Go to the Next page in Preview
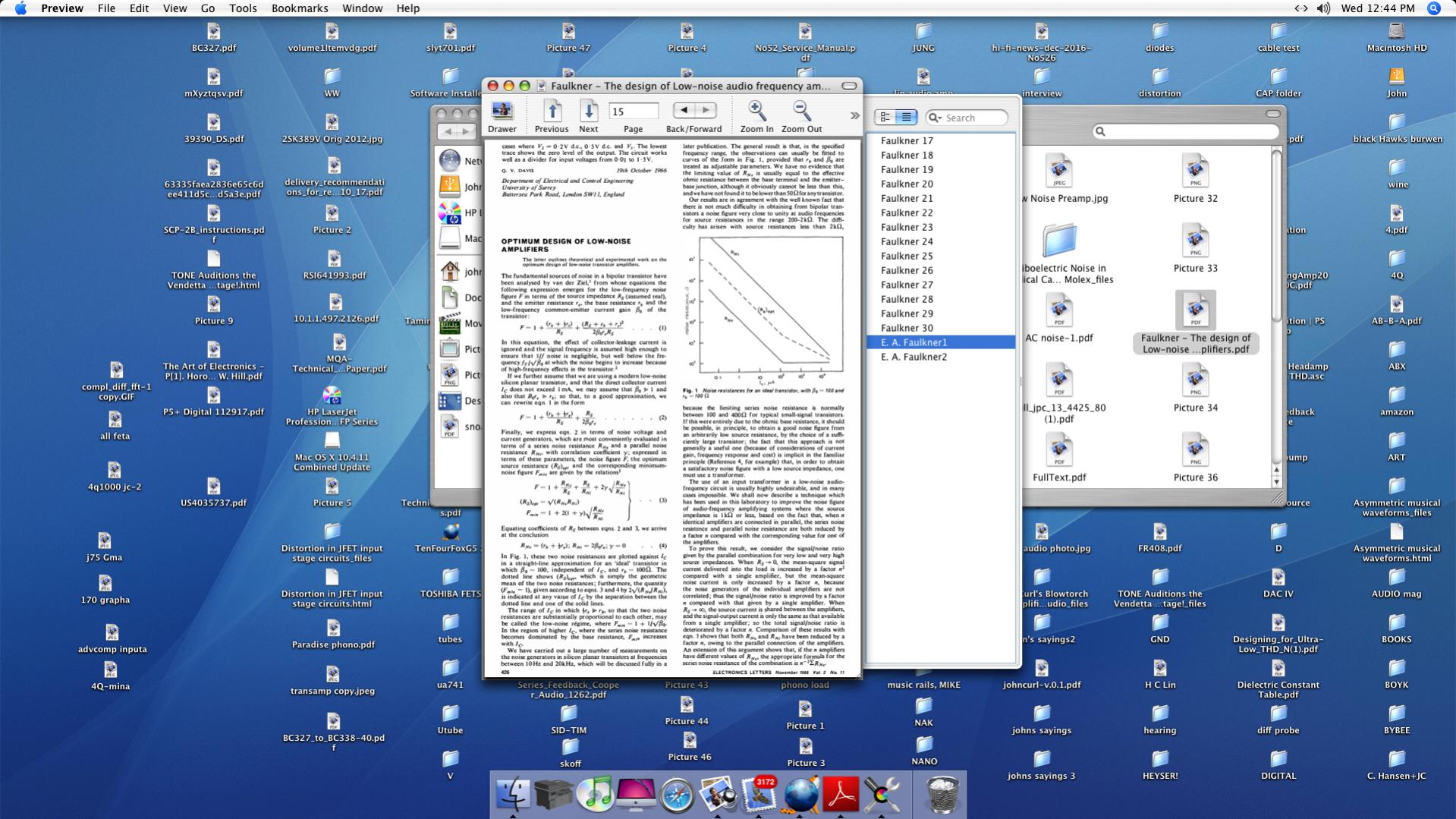Screen dimensions: 1456x819 tap(588, 117)
